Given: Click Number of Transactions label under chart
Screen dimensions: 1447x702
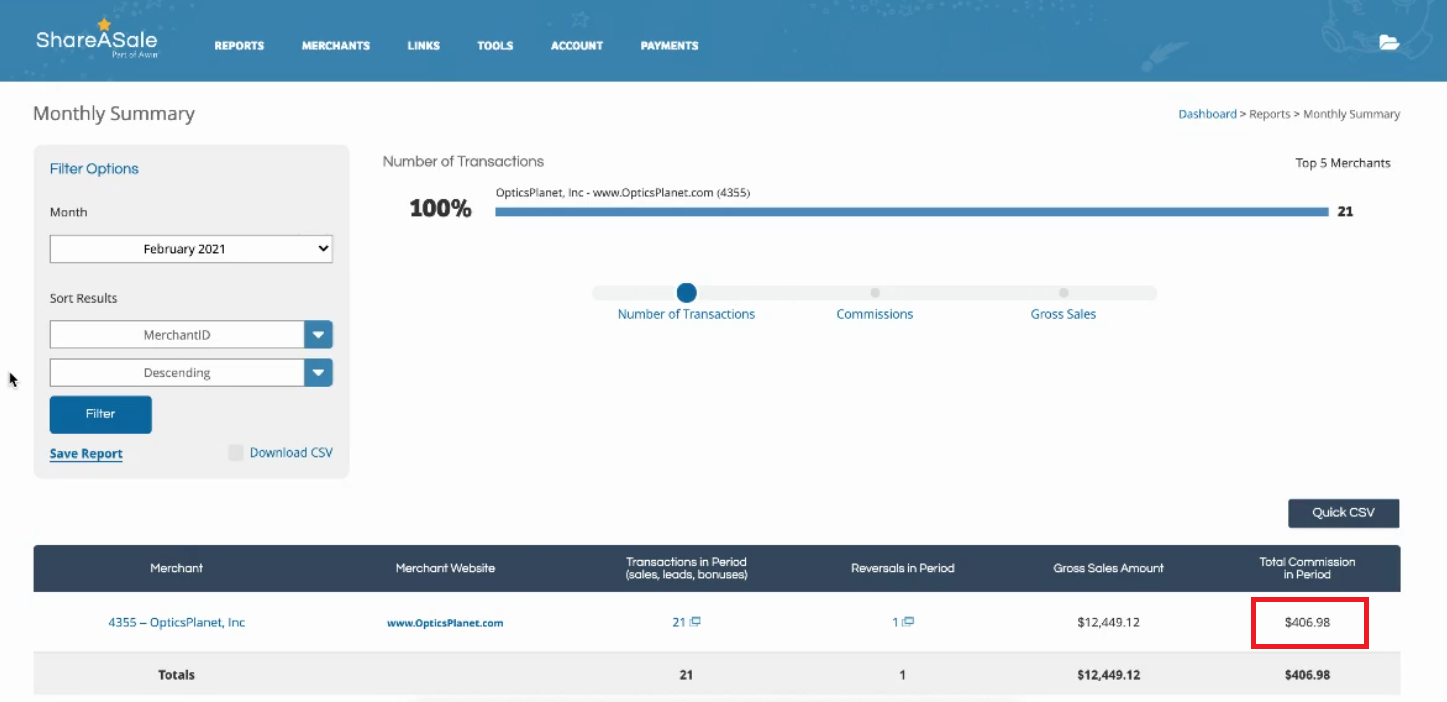Looking at the screenshot, I should (x=686, y=314).
